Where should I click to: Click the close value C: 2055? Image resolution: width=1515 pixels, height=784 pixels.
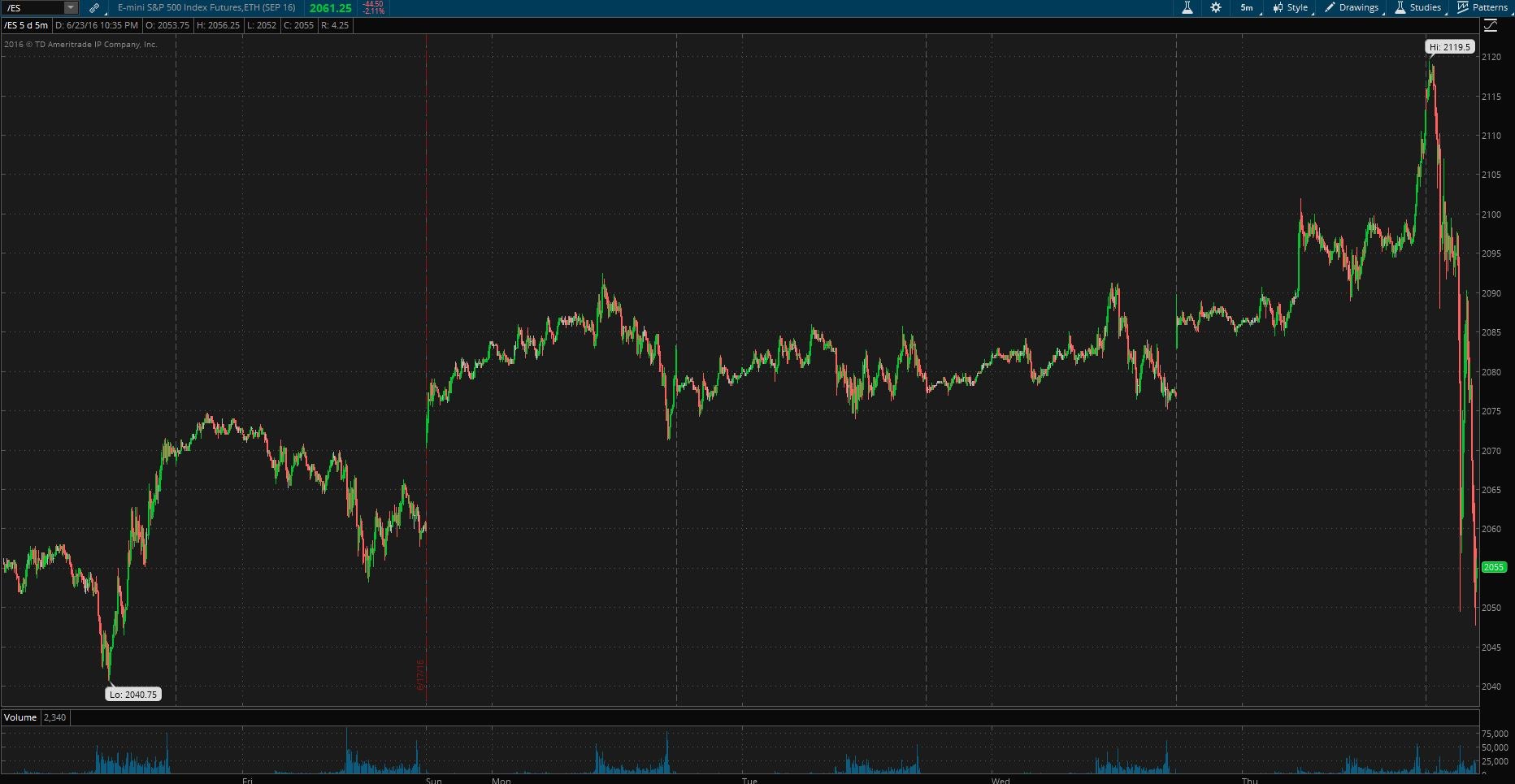299,25
